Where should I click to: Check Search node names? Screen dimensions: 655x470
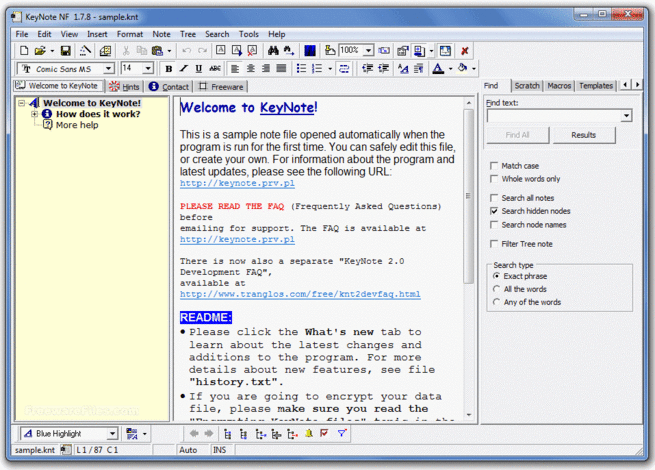click(x=494, y=225)
